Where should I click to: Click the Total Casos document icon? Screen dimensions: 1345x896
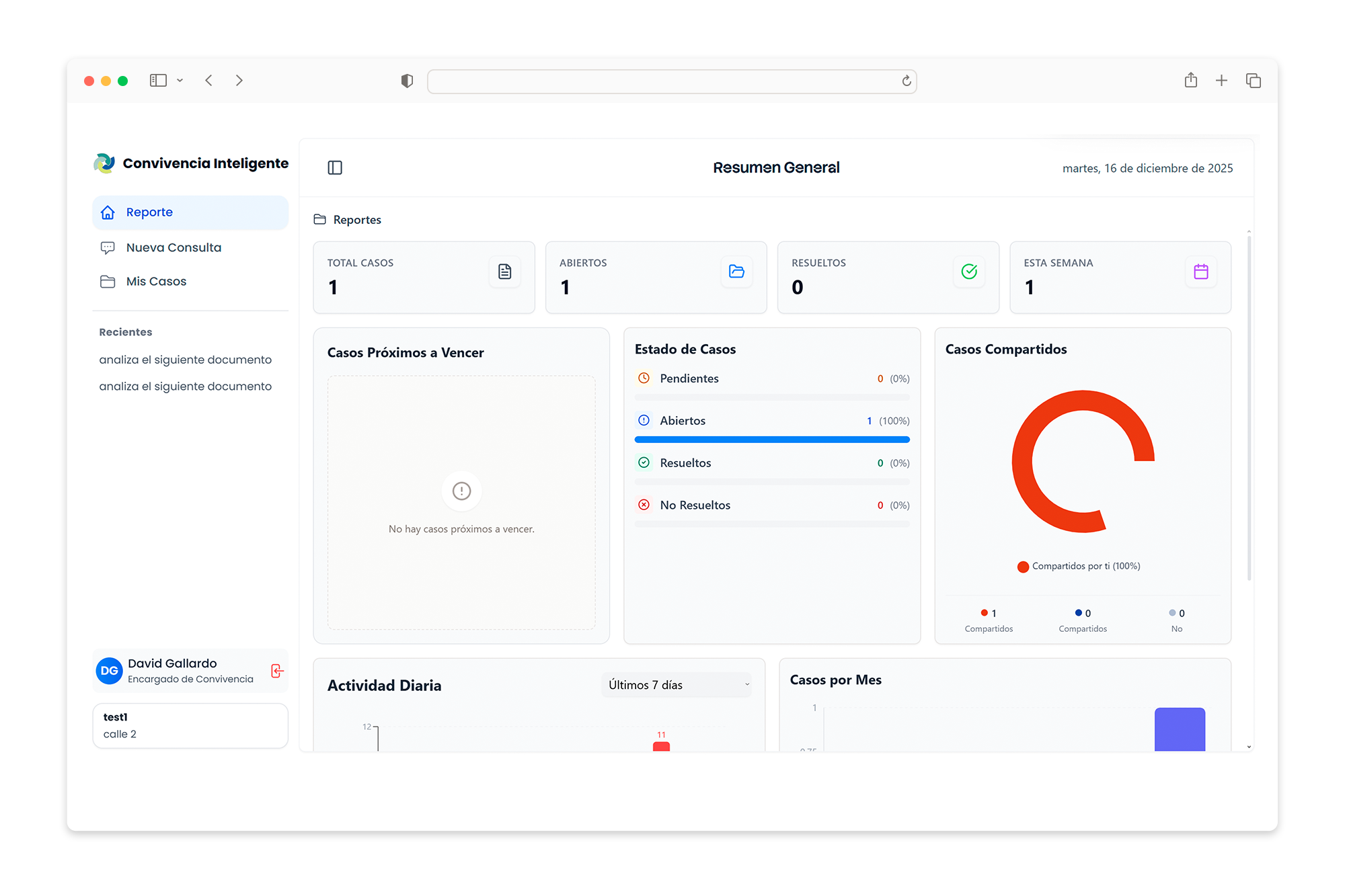(x=504, y=272)
